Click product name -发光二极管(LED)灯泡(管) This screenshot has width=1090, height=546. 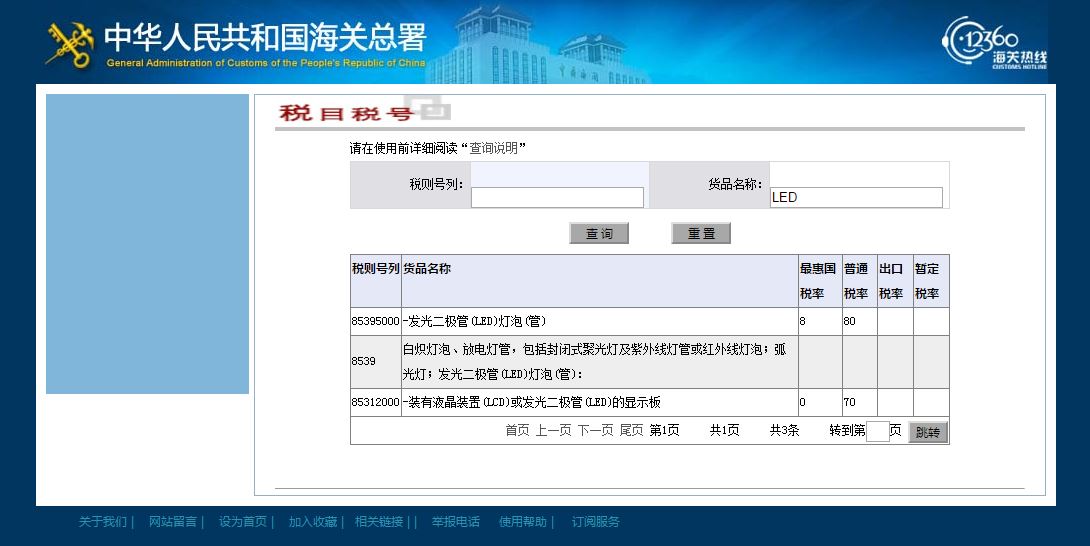click(x=474, y=321)
